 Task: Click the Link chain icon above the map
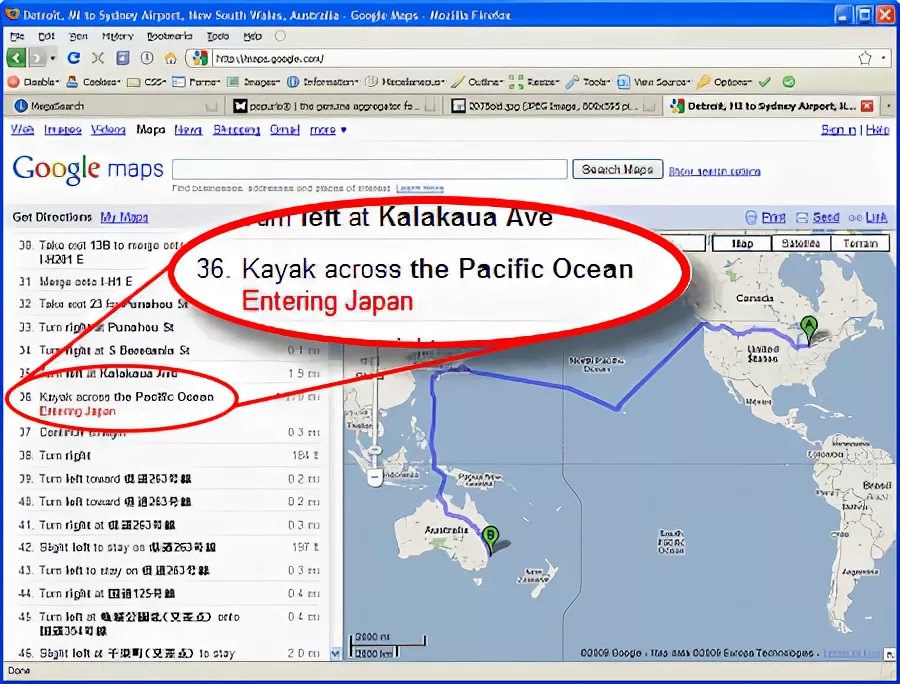click(x=855, y=218)
